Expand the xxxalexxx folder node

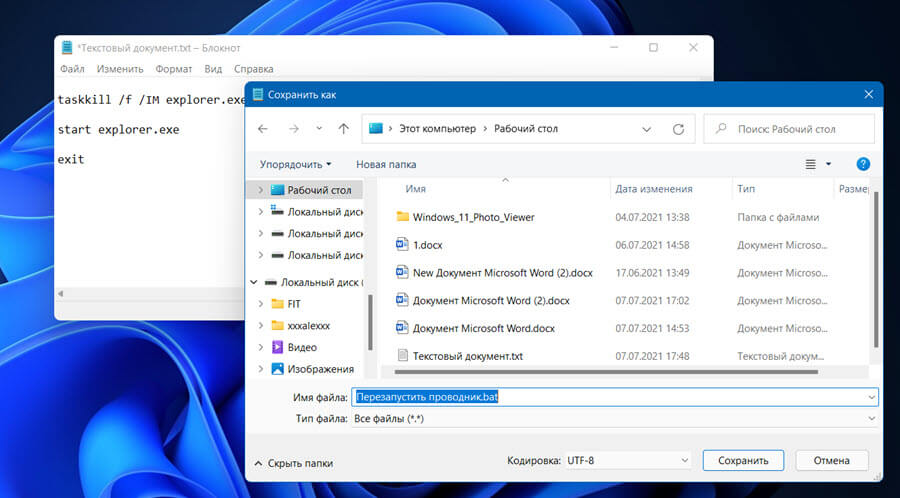(260, 326)
